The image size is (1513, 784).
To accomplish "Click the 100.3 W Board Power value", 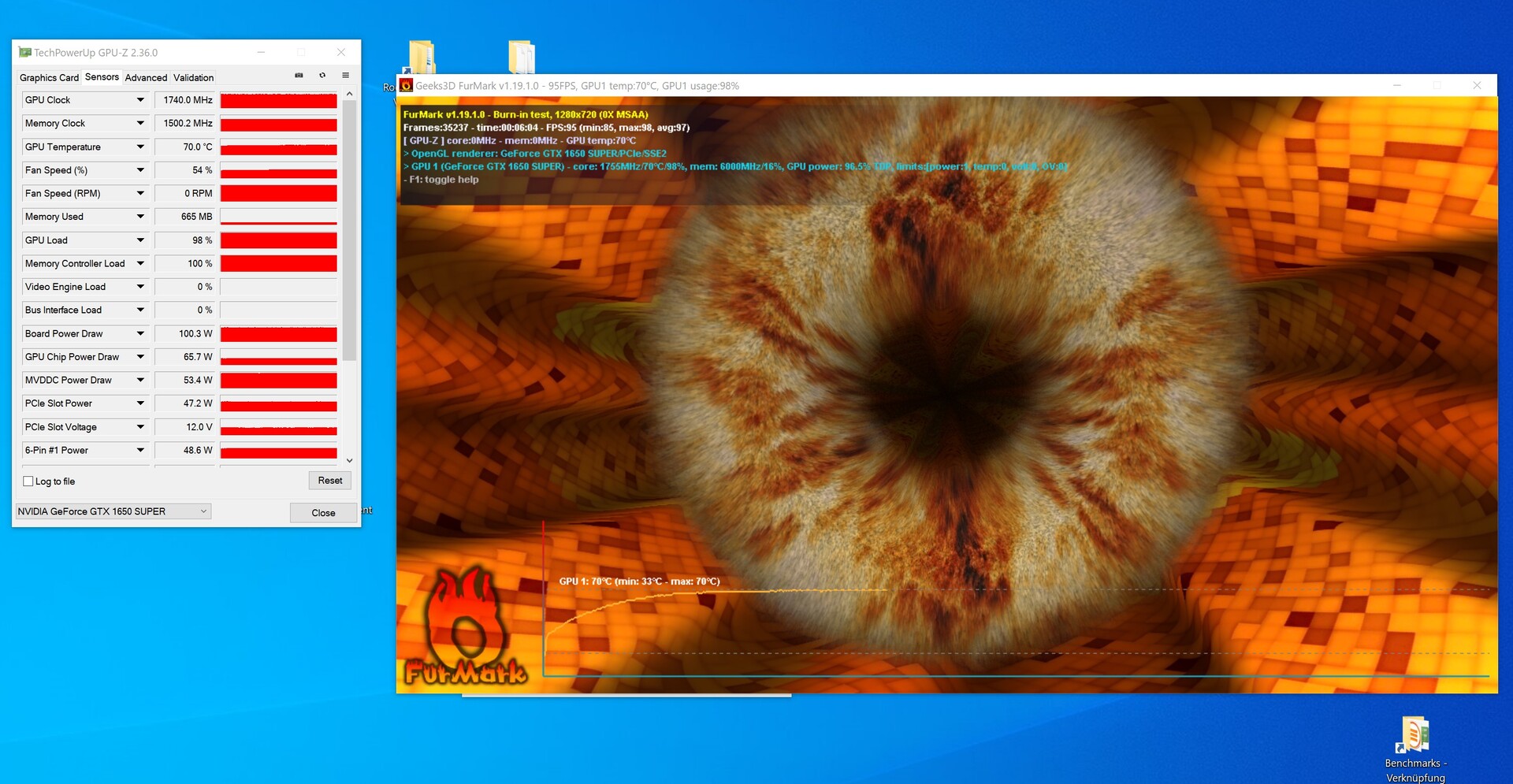I will click(184, 333).
